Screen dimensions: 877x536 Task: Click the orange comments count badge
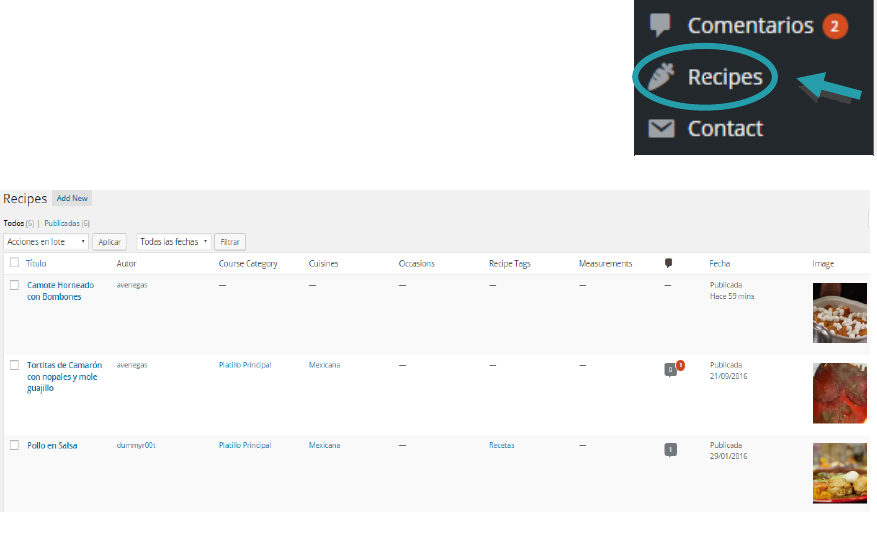pyautogui.click(x=834, y=26)
